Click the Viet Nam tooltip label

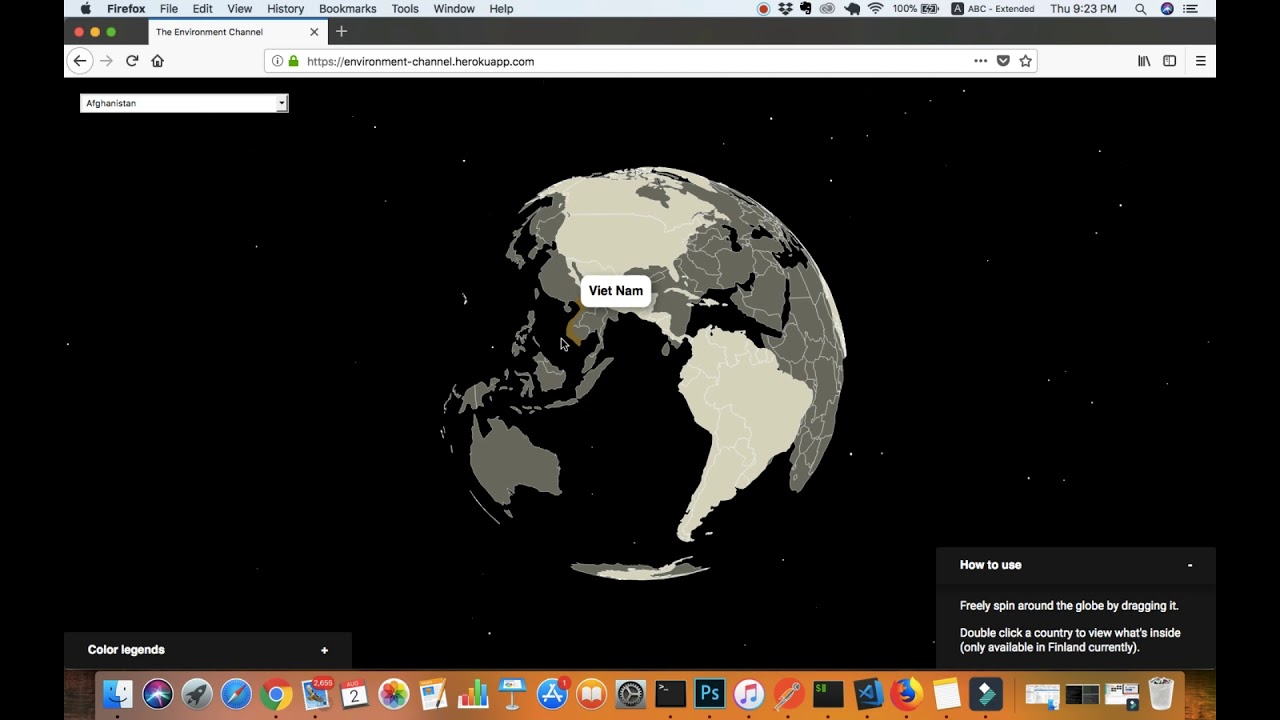point(616,291)
